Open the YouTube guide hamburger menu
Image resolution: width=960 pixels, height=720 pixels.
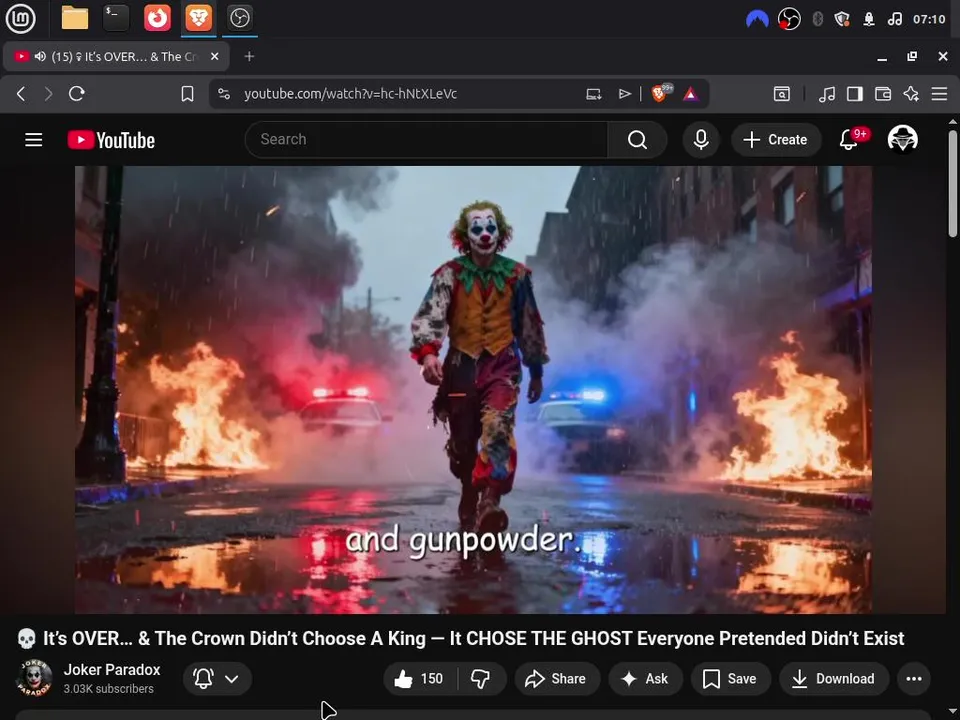click(34, 140)
